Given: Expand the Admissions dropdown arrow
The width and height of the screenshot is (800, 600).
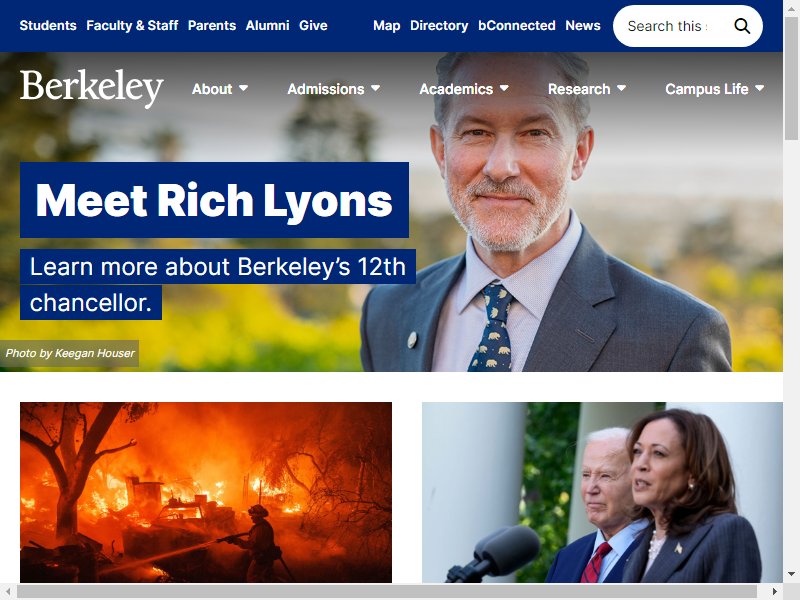Looking at the screenshot, I should coord(376,88).
